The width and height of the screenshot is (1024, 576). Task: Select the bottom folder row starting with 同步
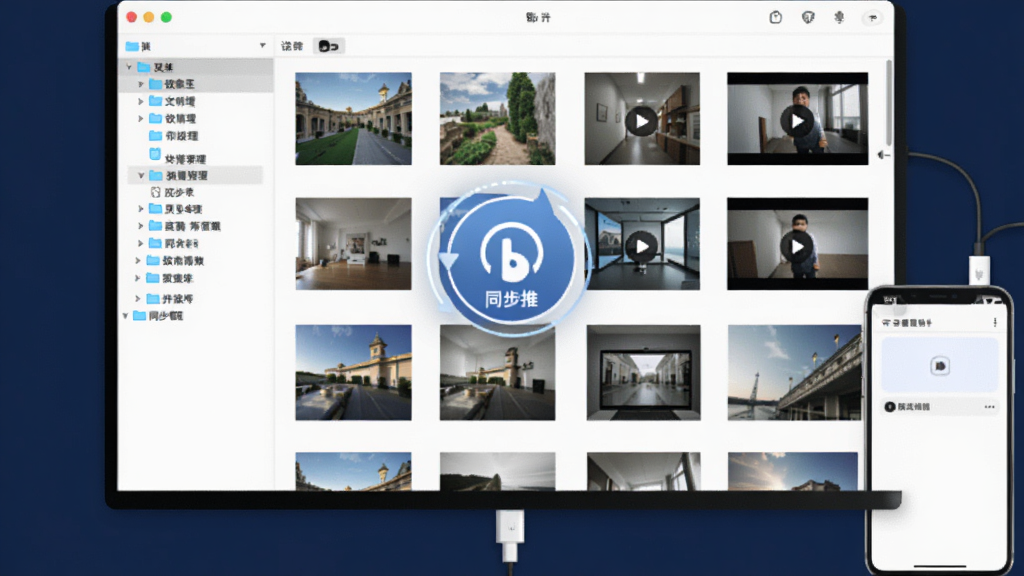click(x=159, y=316)
